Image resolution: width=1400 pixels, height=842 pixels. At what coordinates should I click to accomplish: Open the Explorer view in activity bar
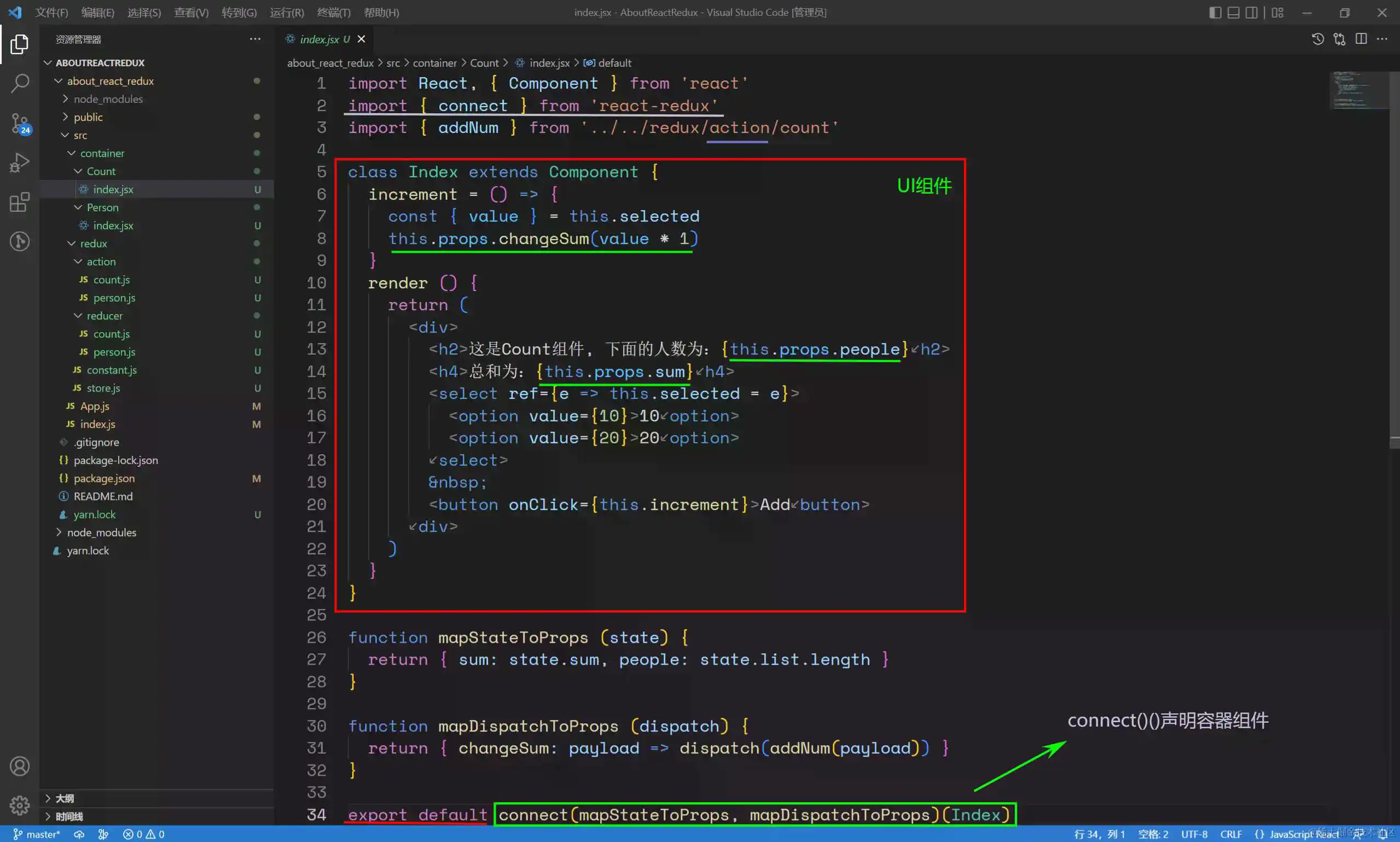click(19, 44)
